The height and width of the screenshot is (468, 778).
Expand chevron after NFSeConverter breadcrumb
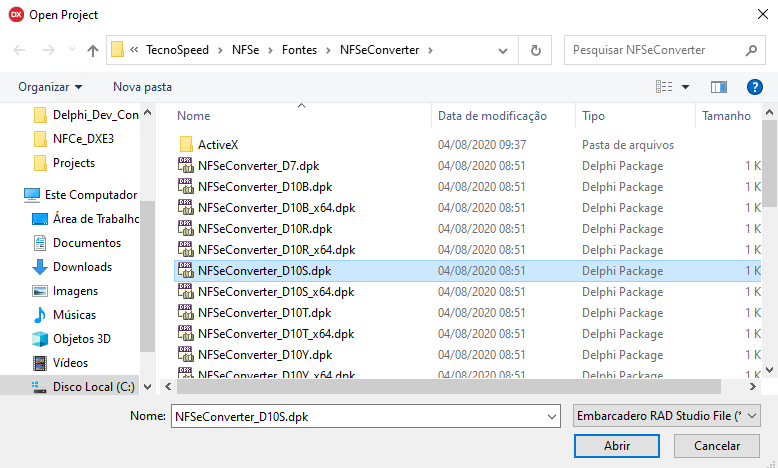coord(430,50)
